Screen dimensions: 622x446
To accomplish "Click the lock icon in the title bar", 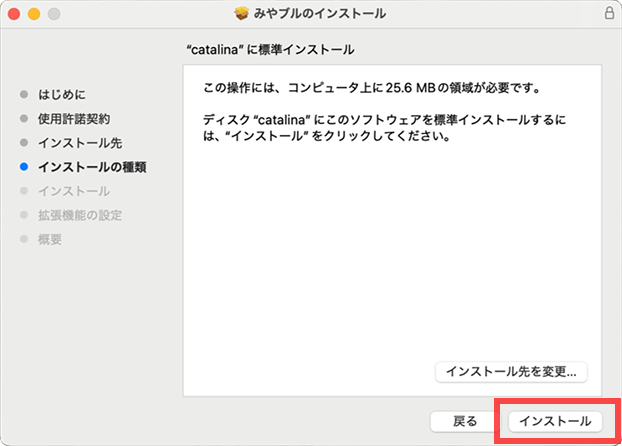I will 608,14.
